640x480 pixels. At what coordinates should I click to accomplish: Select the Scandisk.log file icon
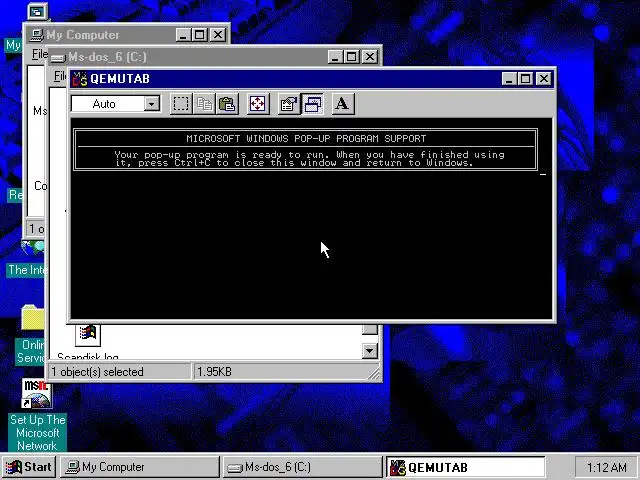coord(88,336)
